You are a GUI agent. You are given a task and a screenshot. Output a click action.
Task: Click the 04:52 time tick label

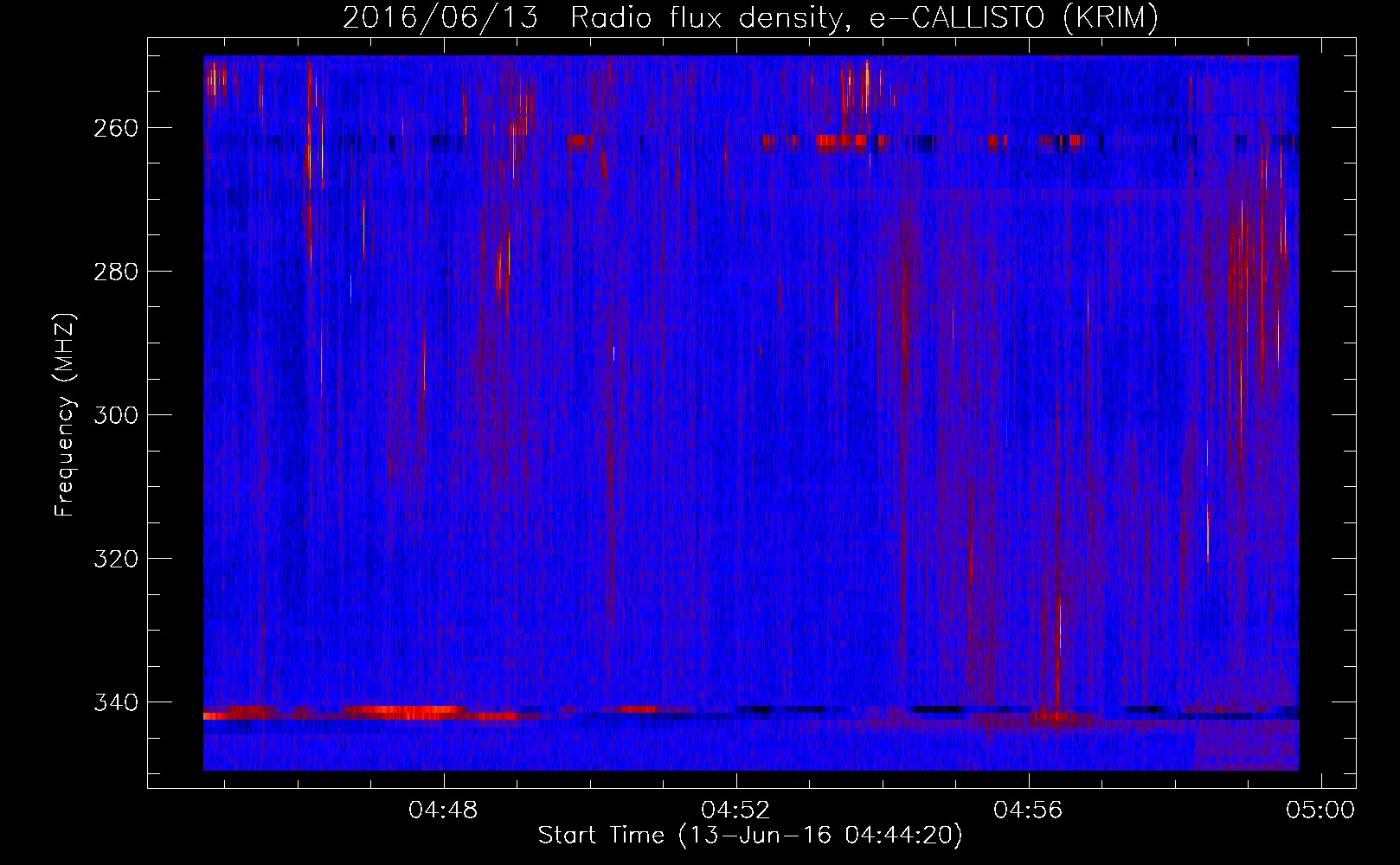[x=736, y=811]
